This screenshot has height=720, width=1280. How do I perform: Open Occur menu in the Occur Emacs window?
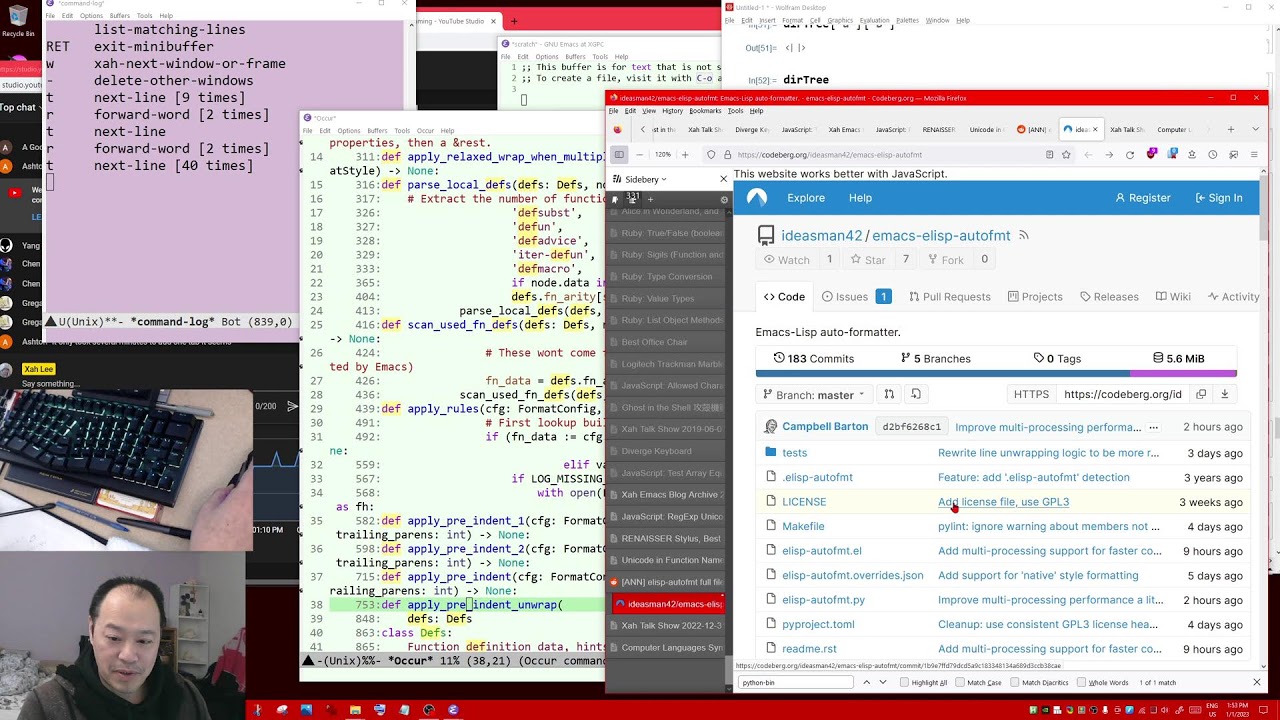pos(425,130)
